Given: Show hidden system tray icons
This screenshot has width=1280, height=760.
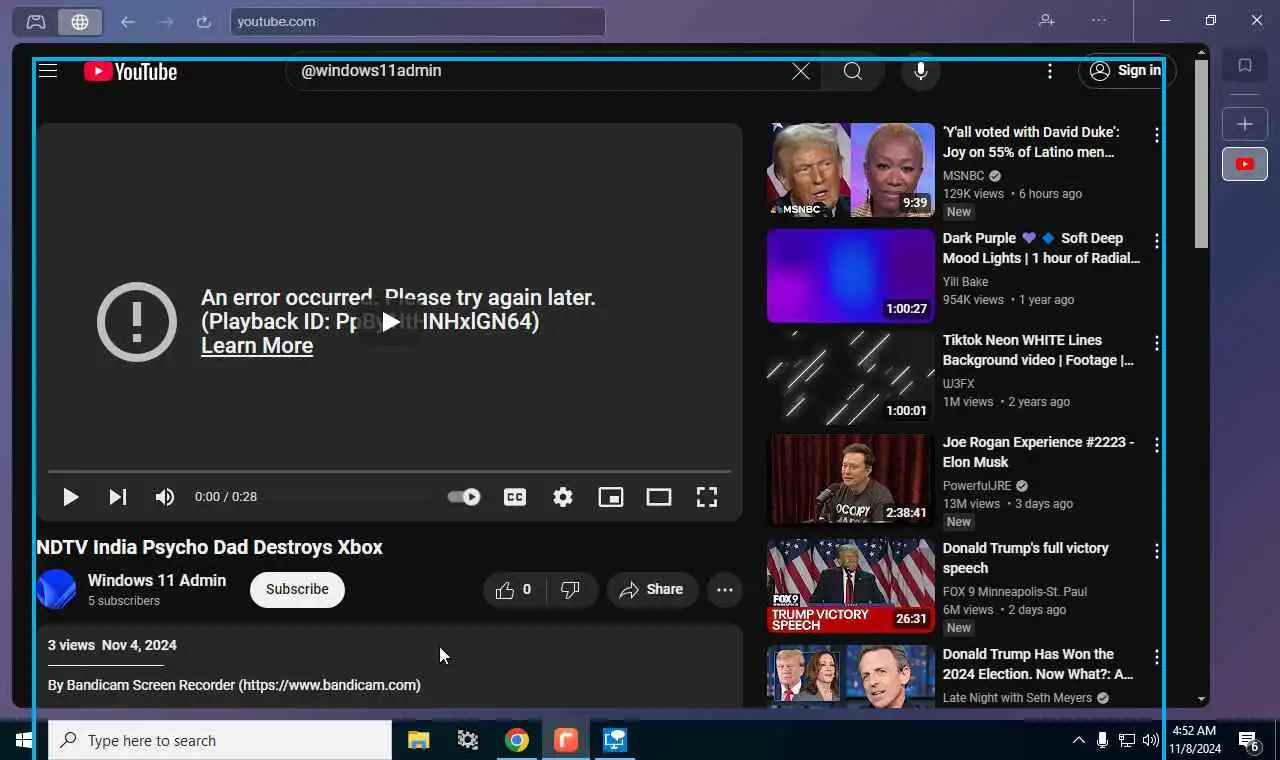Looking at the screenshot, I should [1078, 741].
